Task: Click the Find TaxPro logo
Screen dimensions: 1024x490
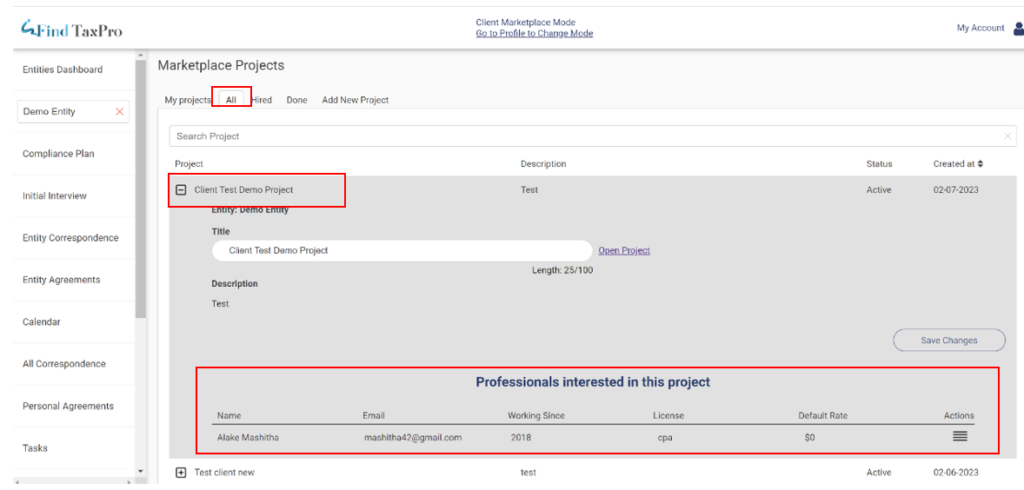Action: (x=72, y=30)
